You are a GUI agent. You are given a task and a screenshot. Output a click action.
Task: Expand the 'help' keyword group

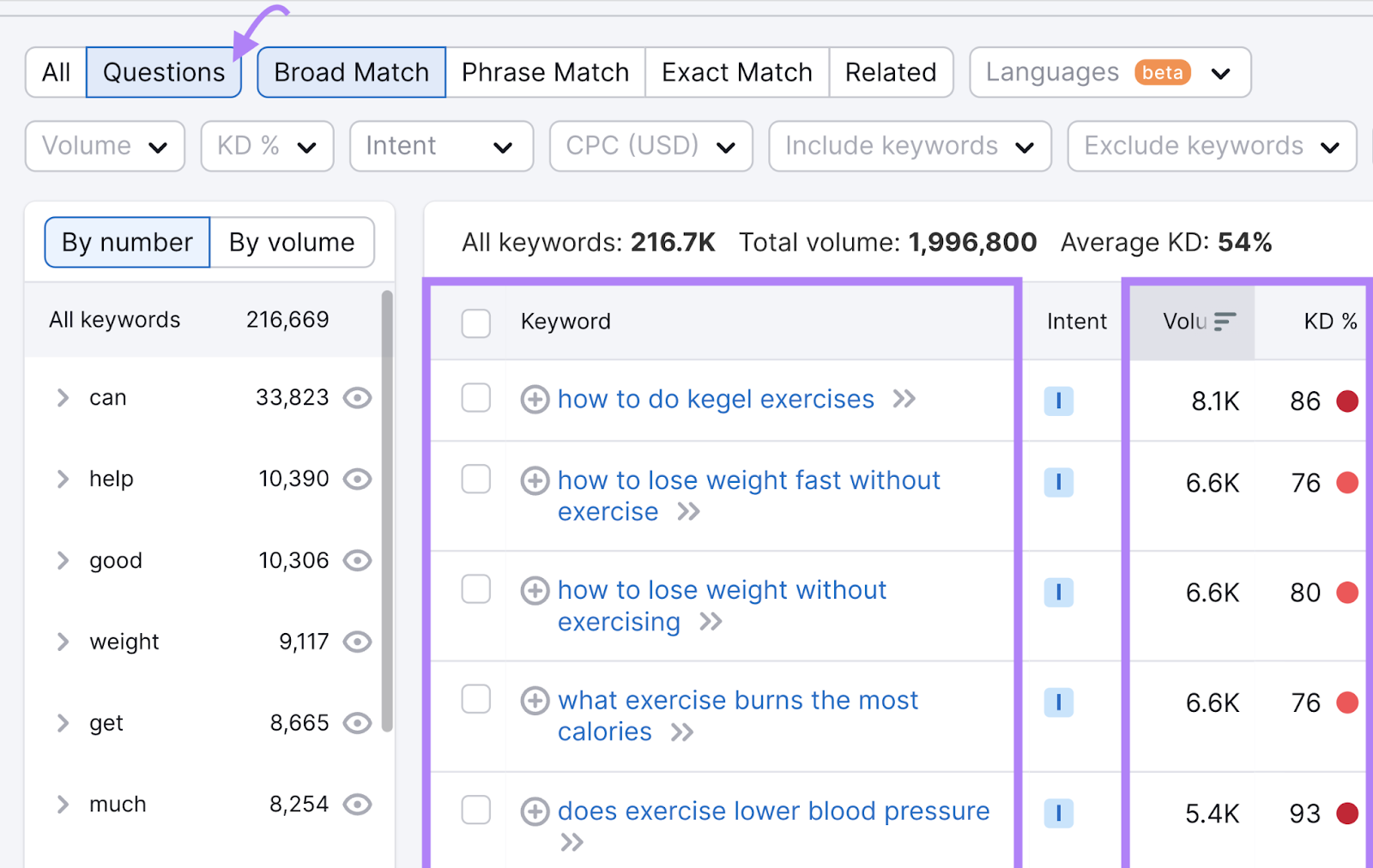[x=62, y=479]
